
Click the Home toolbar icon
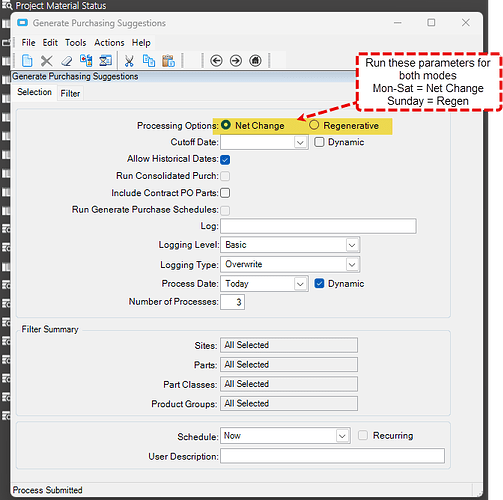pos(255,61)
